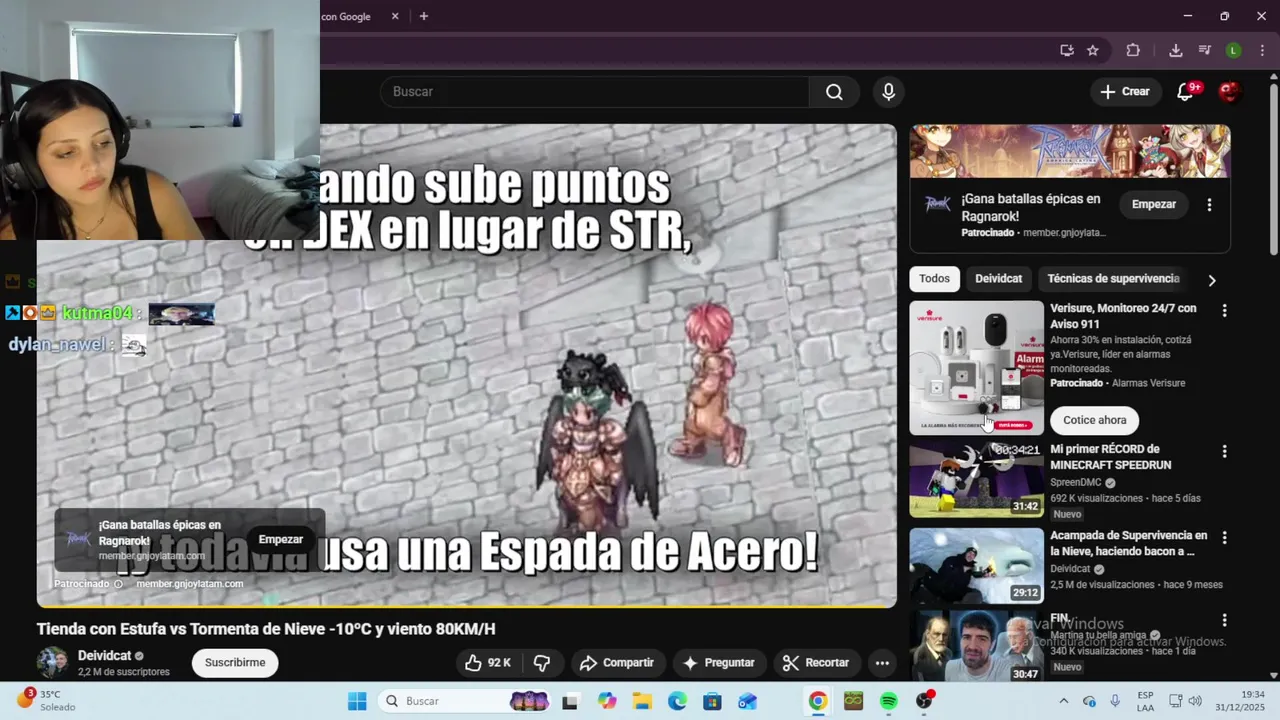Open Chrome profile L avatar
Image resolution: width=1280 pixels, height=720 pixels.
pyautogui.click(x=1234, y=50)
